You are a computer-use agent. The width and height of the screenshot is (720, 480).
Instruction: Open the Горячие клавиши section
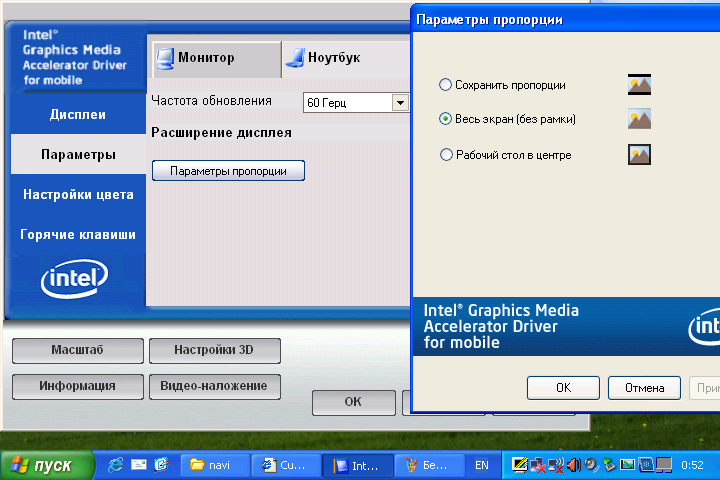(x=78, y=235)
